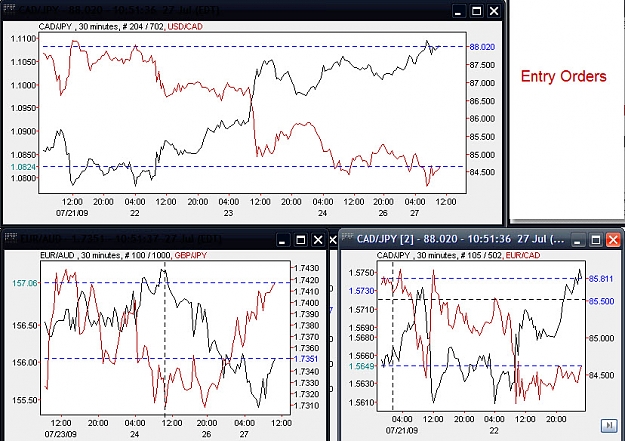Maximize the top CAD/JPY chart window
The height and width of the screenshot is (441, 625).
tap(476, 11)
